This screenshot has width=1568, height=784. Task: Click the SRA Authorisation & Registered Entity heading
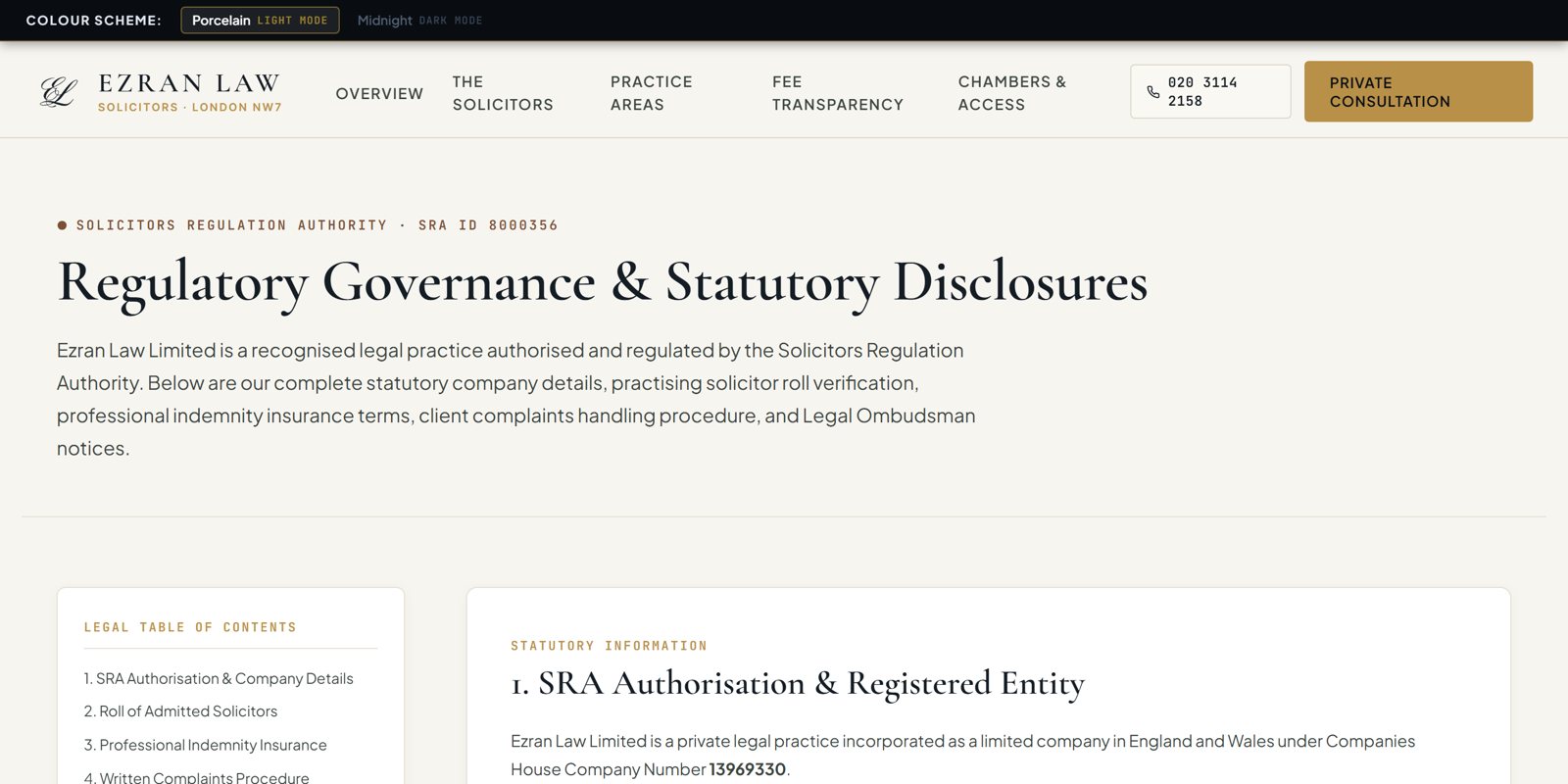798,683
